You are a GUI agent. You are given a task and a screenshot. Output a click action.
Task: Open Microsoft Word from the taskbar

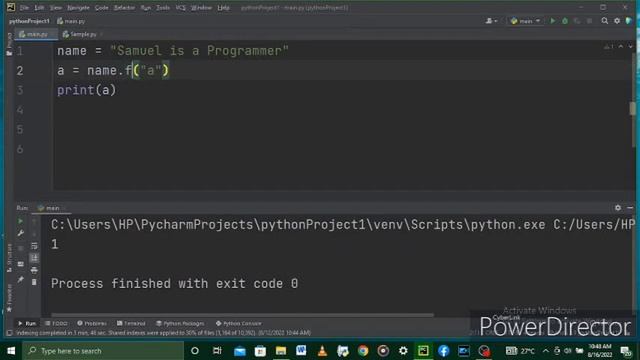pos(301,351)
